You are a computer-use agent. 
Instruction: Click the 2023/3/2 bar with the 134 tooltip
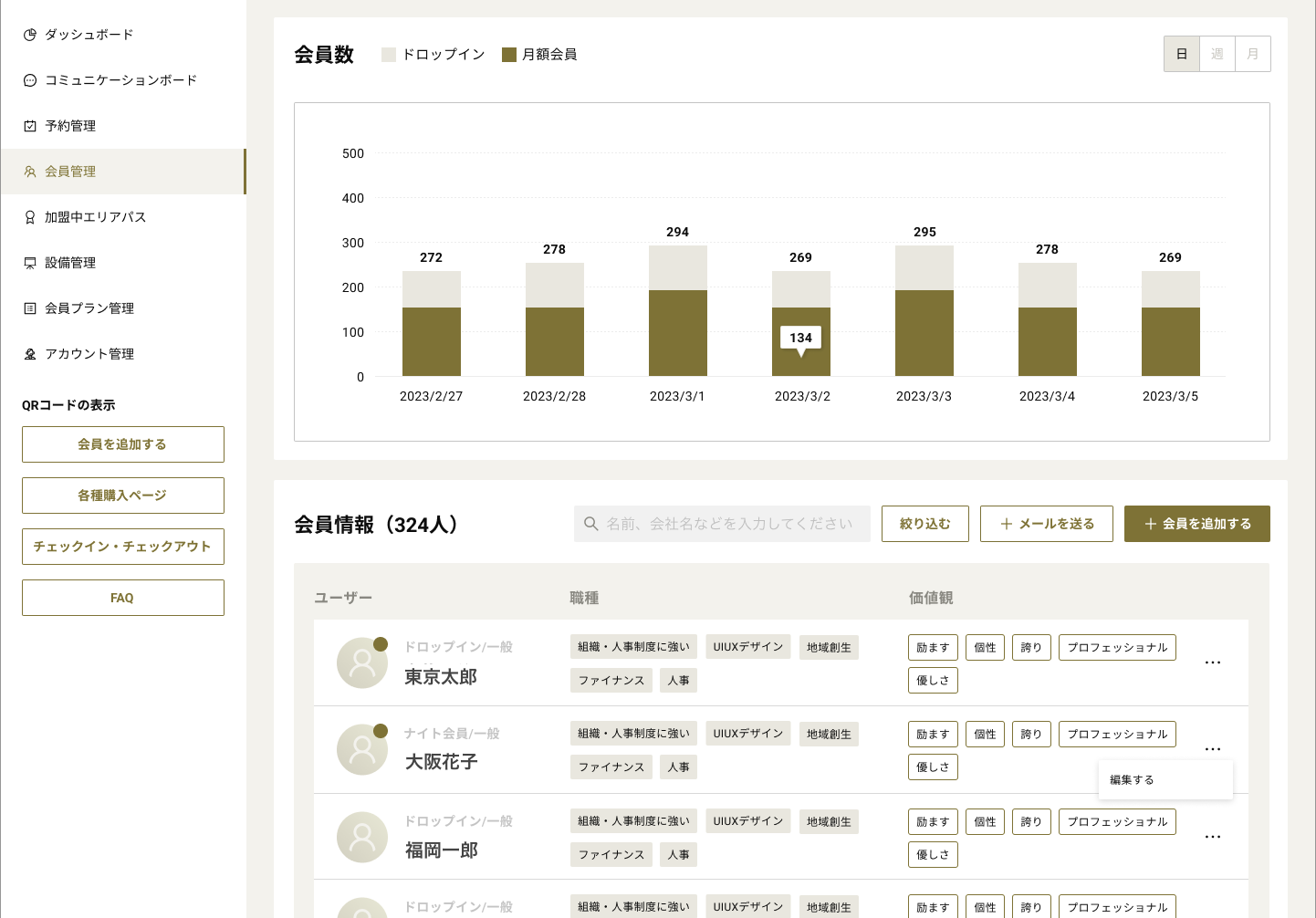coord(801,324)
